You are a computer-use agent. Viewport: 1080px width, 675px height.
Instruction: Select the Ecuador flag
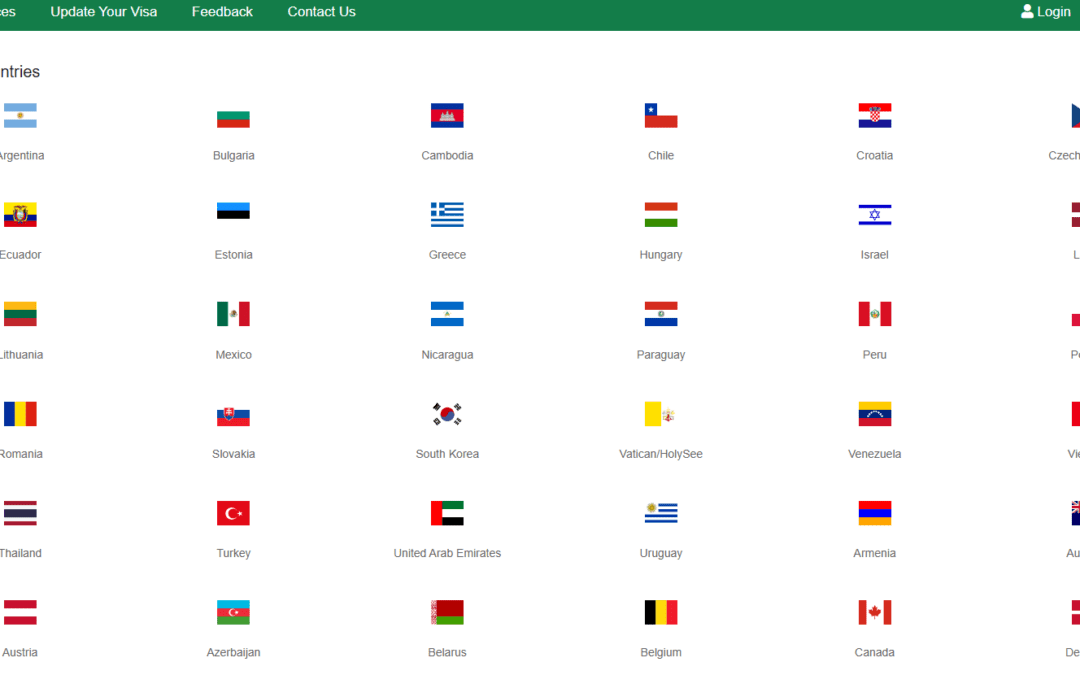(x=20, y=215)
